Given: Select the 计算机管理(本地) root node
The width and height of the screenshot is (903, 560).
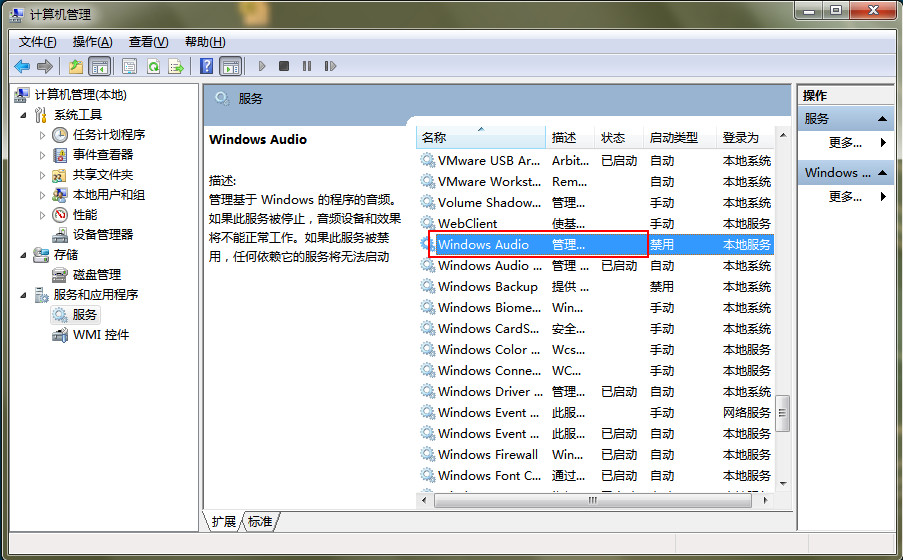Looking at the screenshot, I should (81, 94).
